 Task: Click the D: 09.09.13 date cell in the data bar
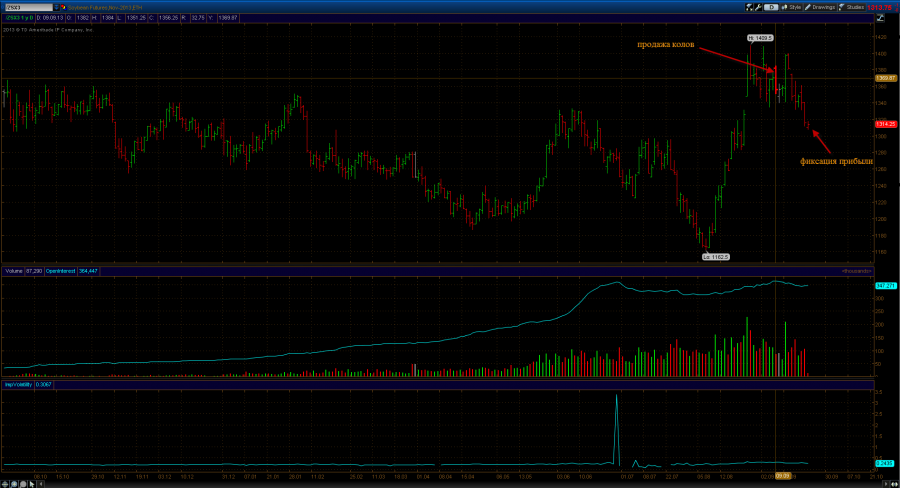click(50, 18)
